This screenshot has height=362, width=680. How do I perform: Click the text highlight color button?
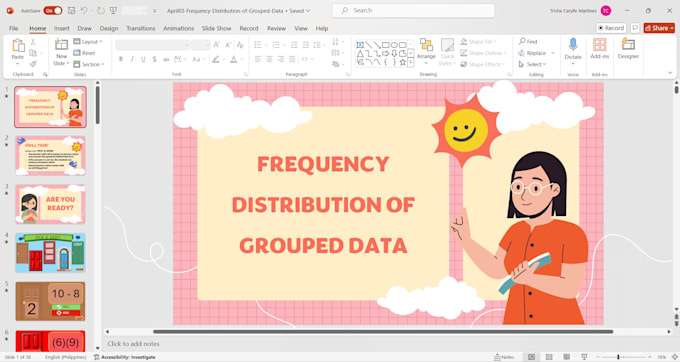[x=216, y=59]
